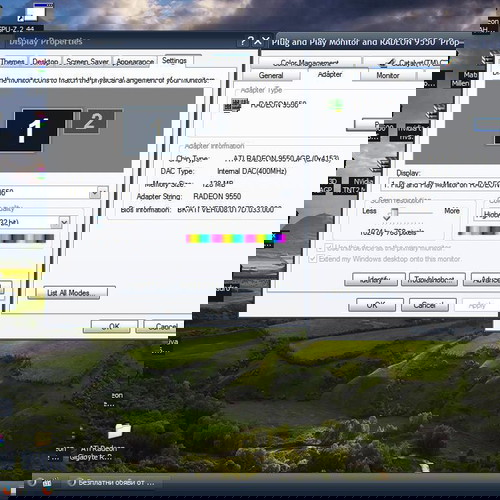
Task: Click the browser icon on the Безплатни обяви taskbar button
Action: [x=71, y=482]
